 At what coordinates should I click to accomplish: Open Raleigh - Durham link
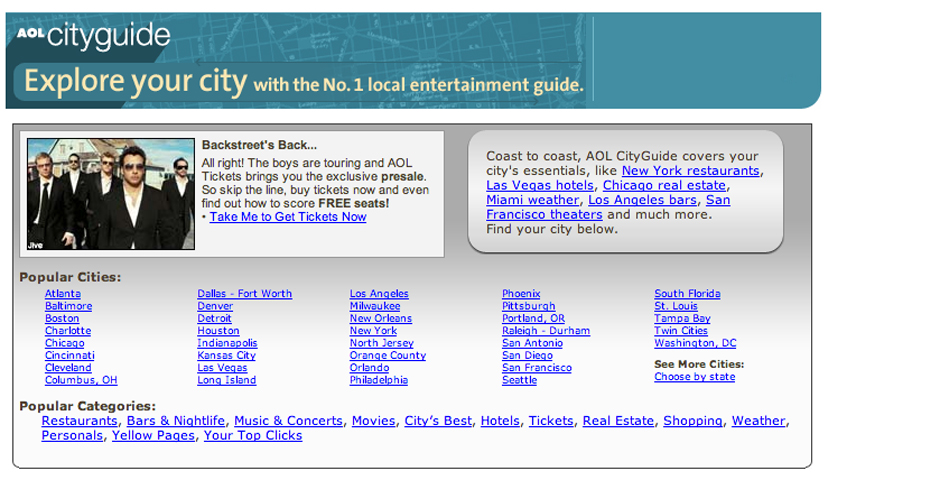(546, 331)
